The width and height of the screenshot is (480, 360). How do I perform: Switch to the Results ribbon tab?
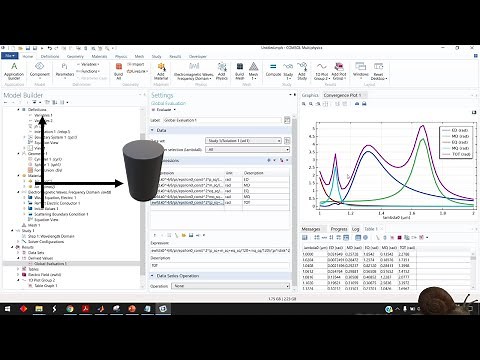175,56
